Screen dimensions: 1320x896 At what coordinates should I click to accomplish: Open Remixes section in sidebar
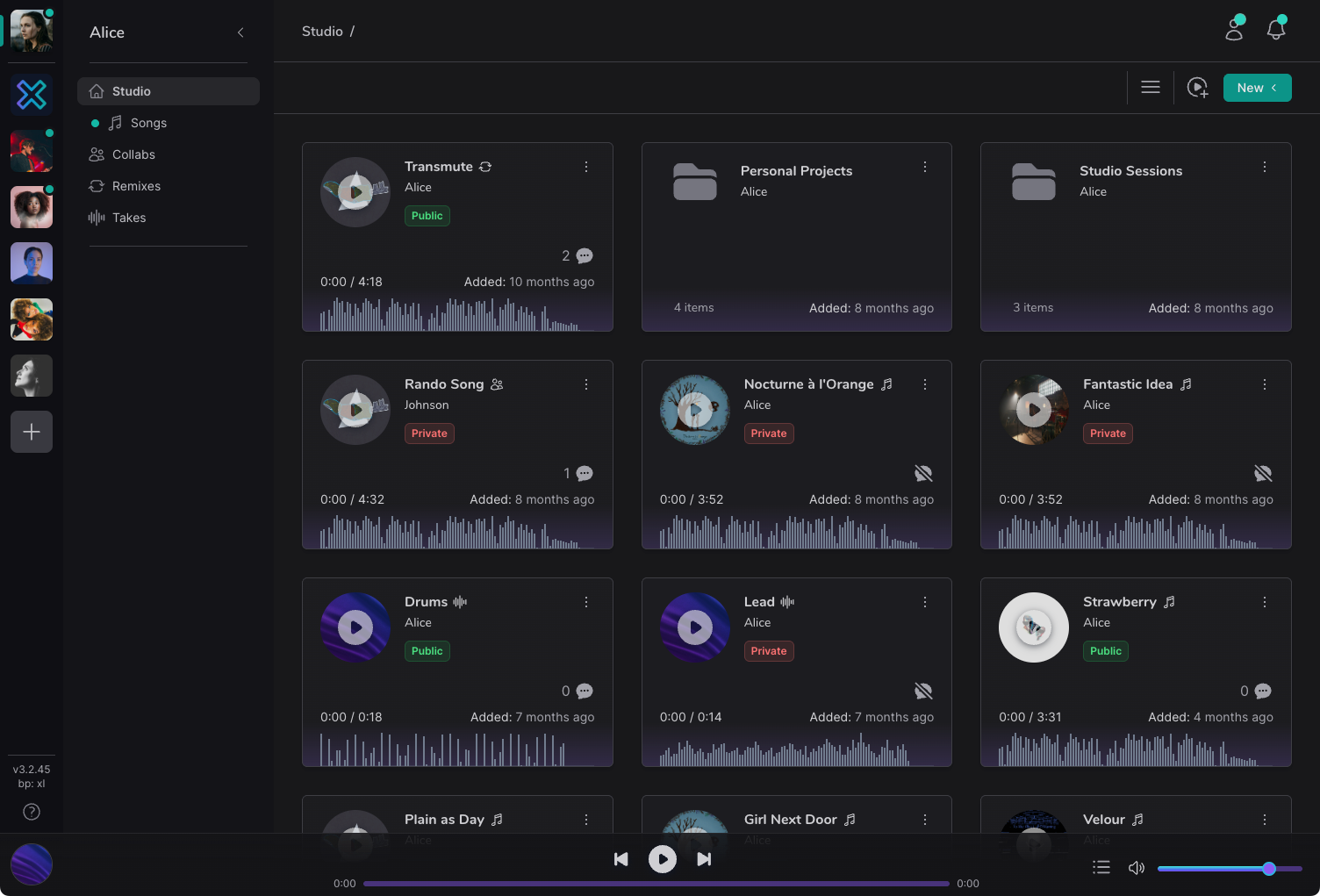[136, 186]
